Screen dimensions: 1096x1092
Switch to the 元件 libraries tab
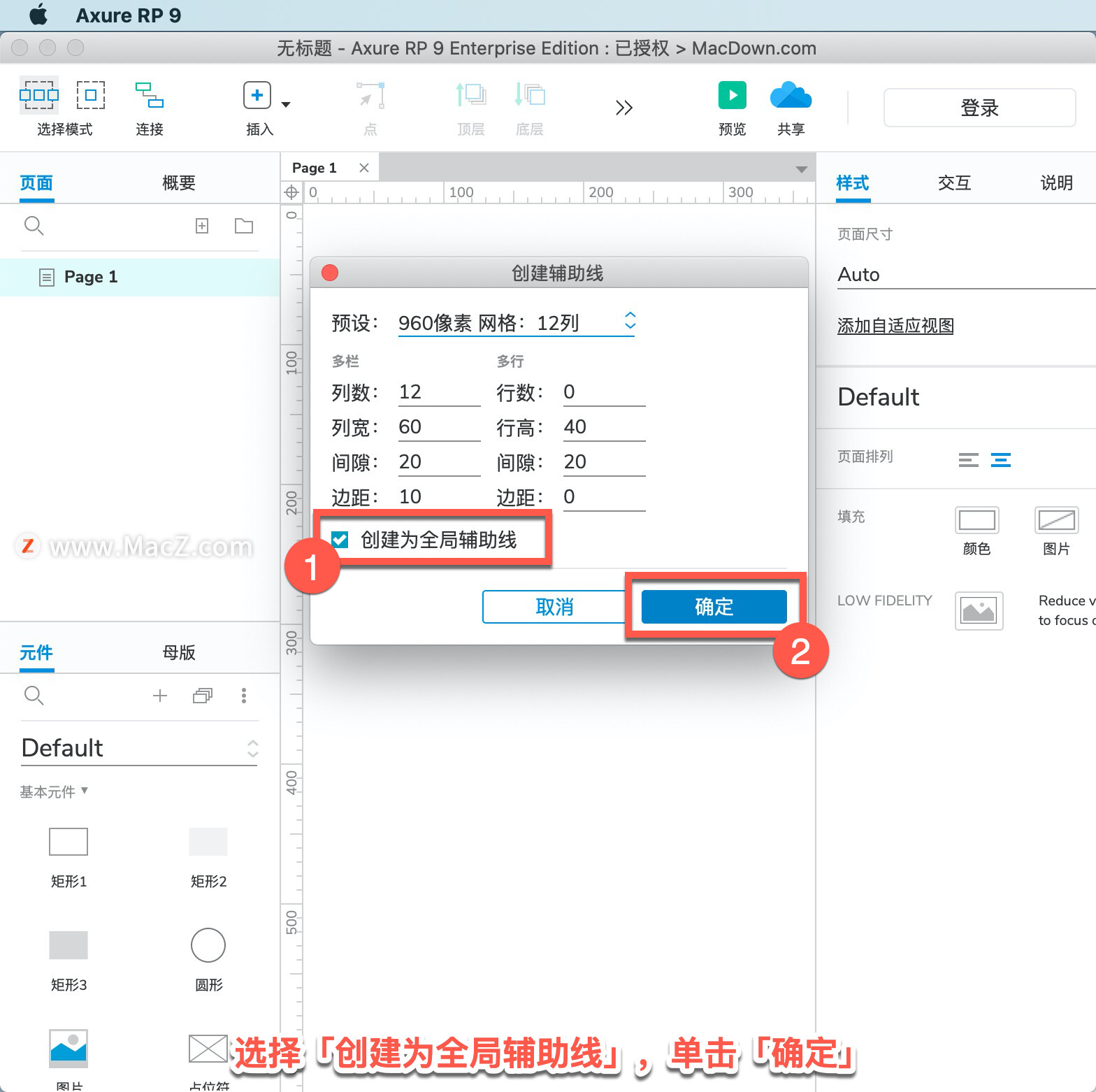[x=36, y=653]
